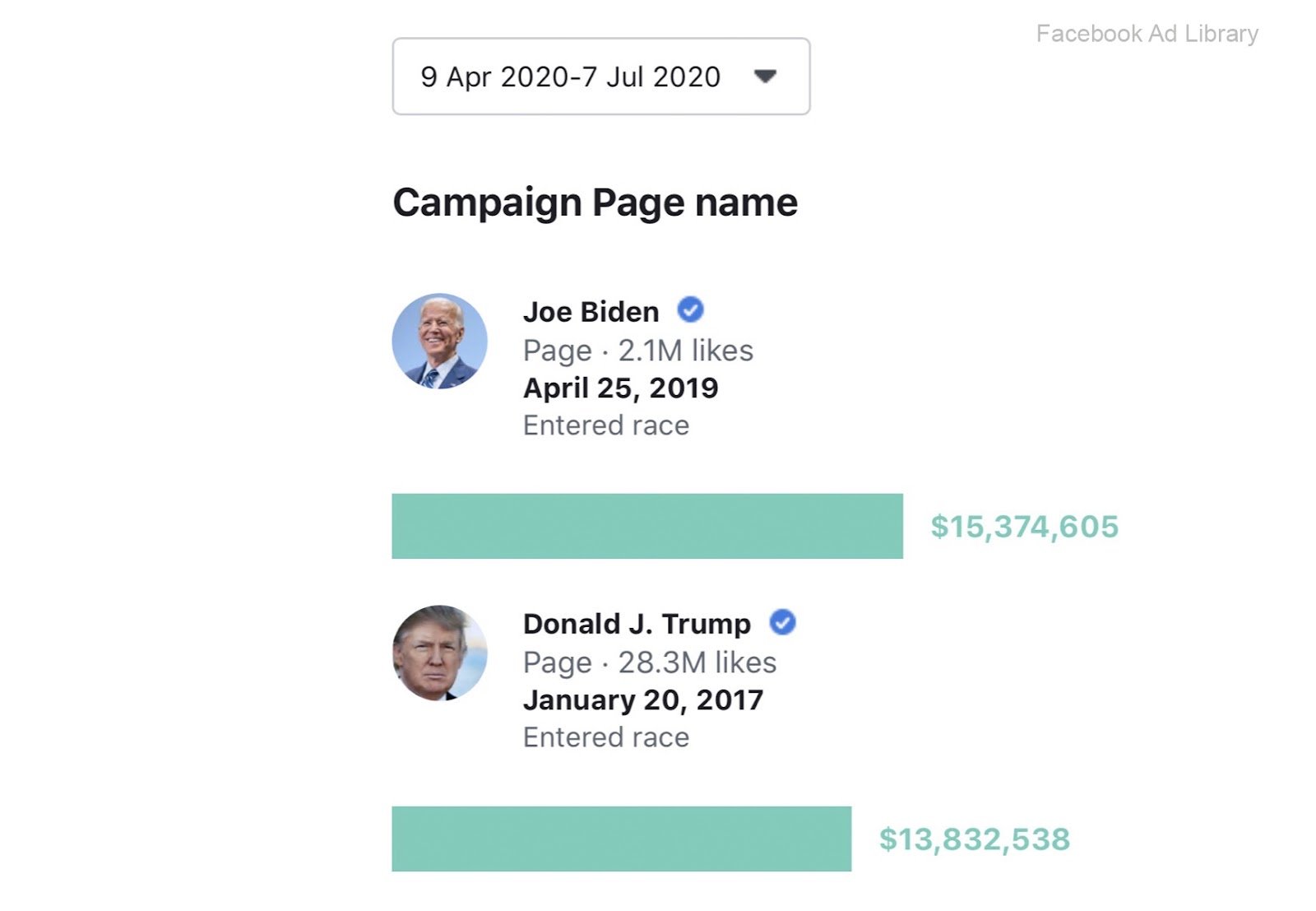
Task: Click Joe Biden's green spending bar
Action: [646, 526]
